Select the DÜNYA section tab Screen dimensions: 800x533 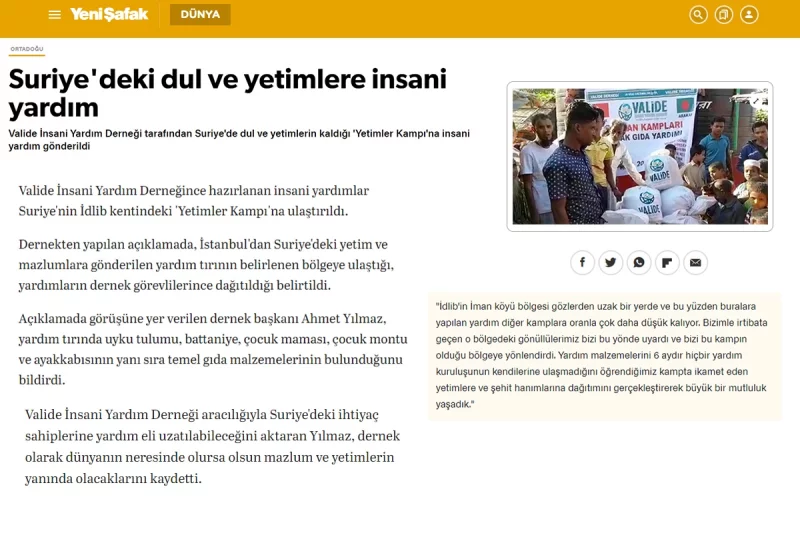[200, 15]
